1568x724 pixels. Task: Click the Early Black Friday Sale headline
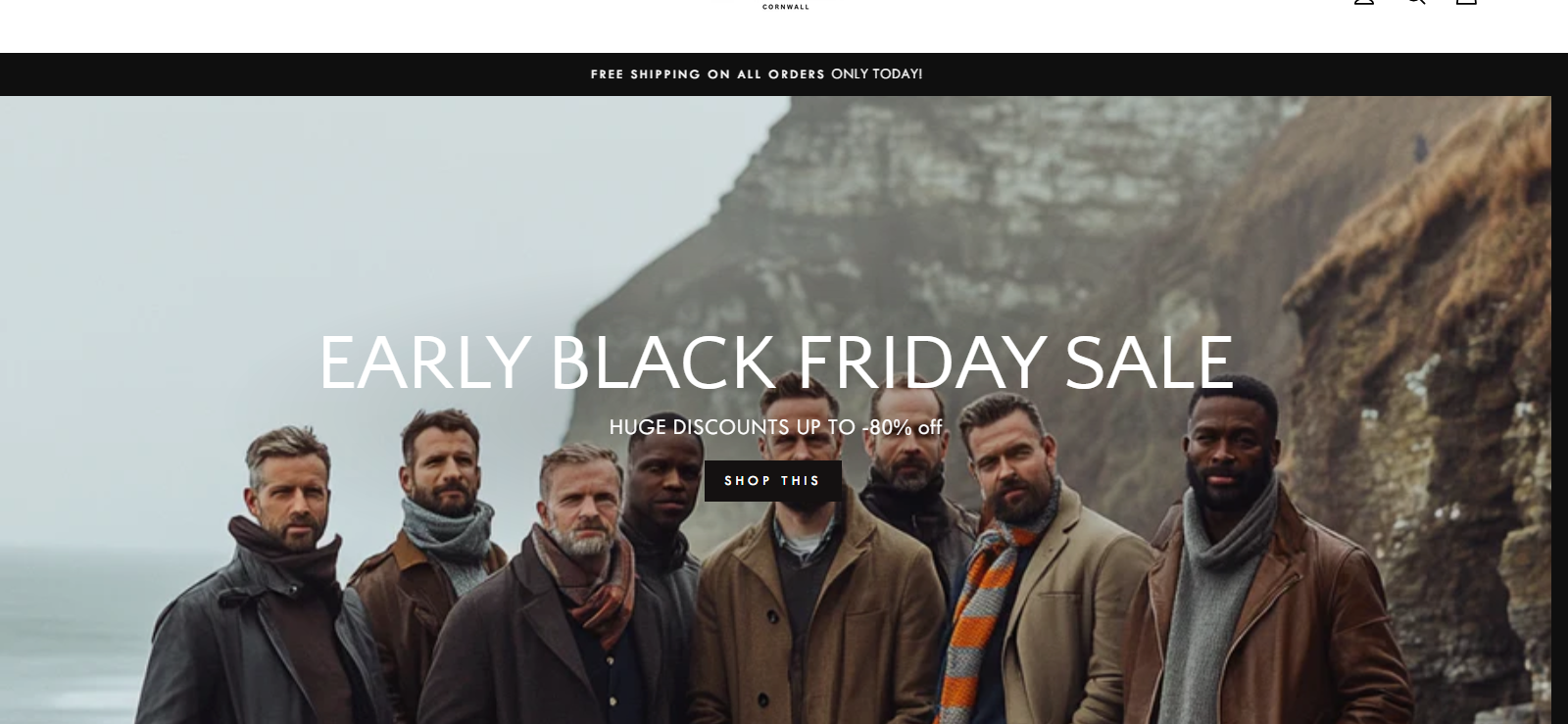pyautogui.click(x=776, y=362)
